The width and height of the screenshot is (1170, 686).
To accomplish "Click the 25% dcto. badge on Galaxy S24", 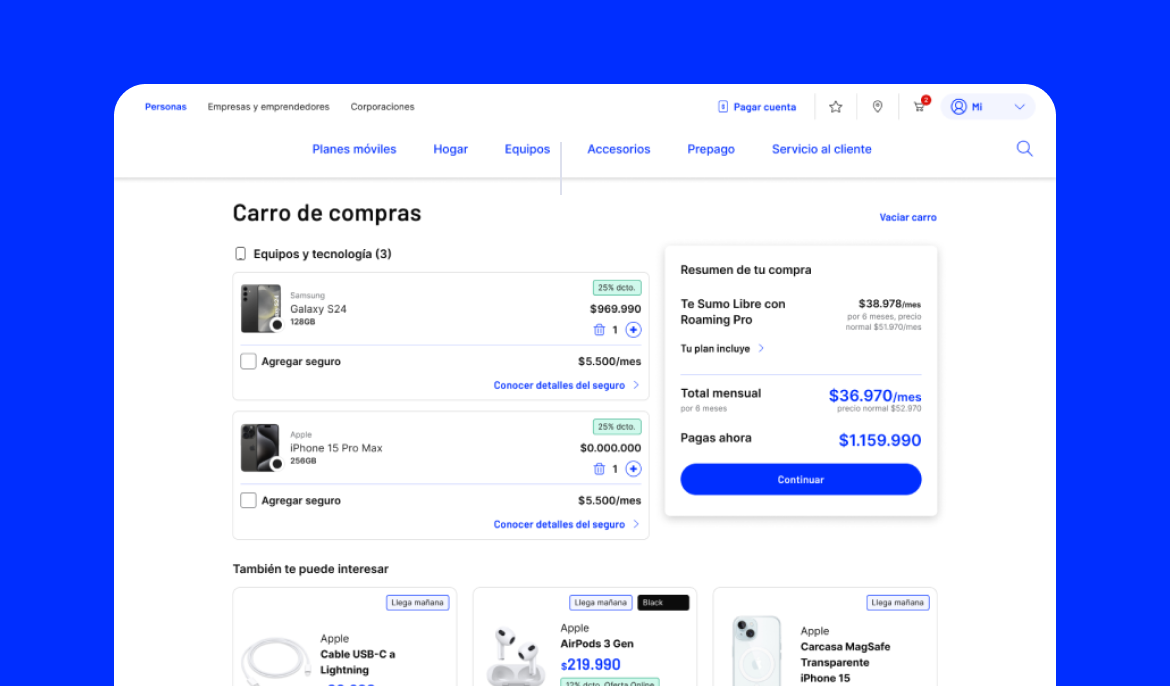I will pos(617,287).
